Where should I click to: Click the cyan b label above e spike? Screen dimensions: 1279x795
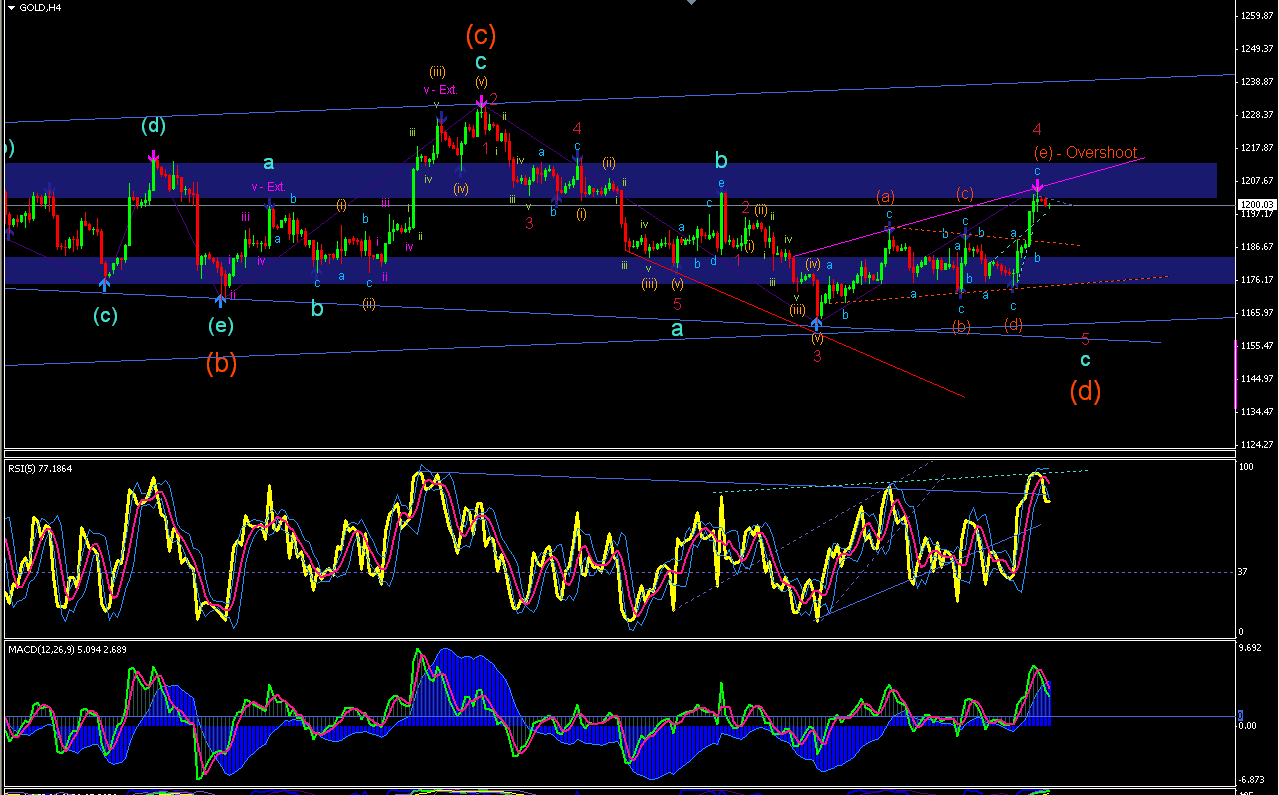[721, 159]
